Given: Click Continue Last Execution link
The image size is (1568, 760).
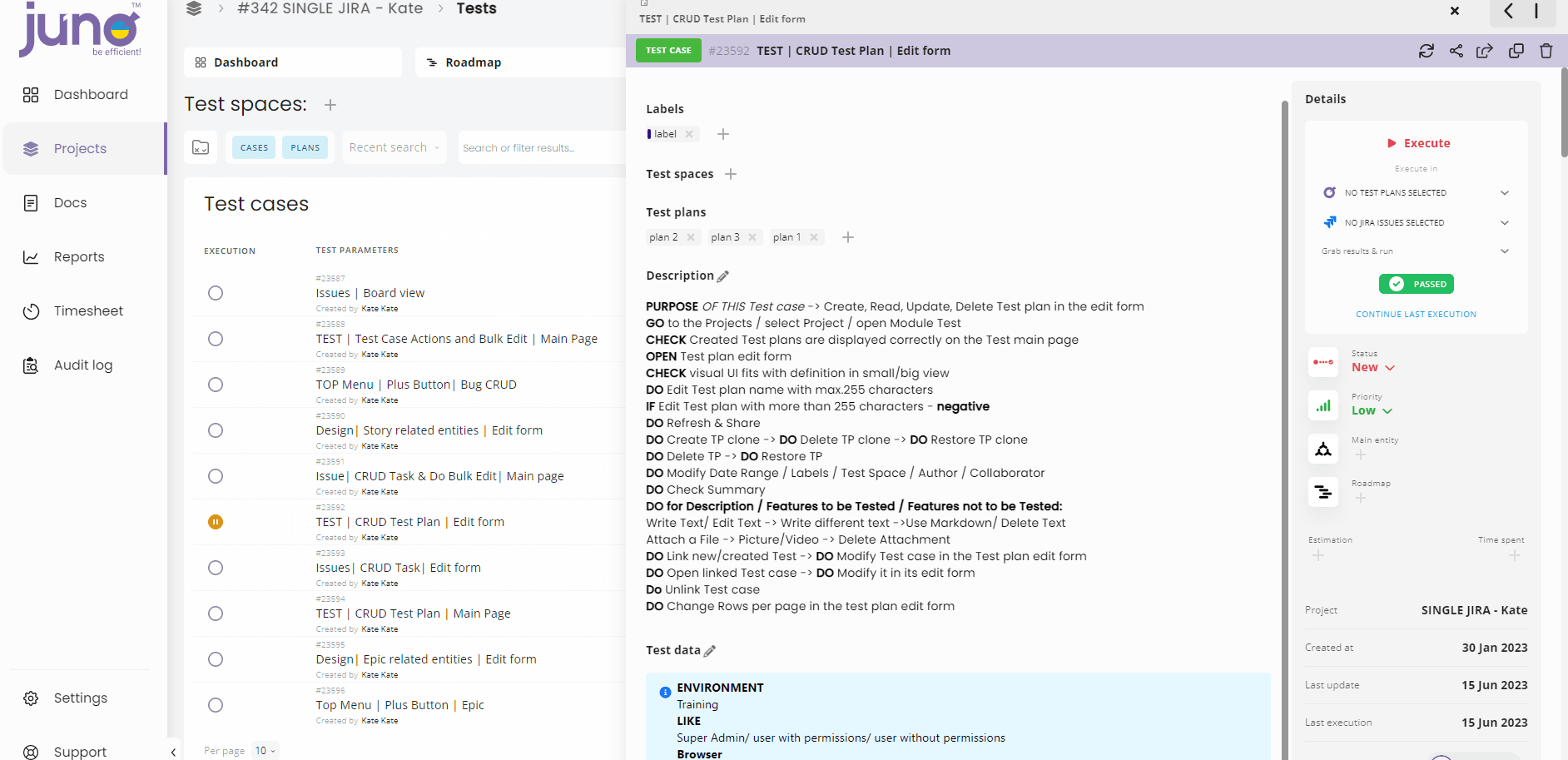Looking at the screenshot, I should (1416, 314).
